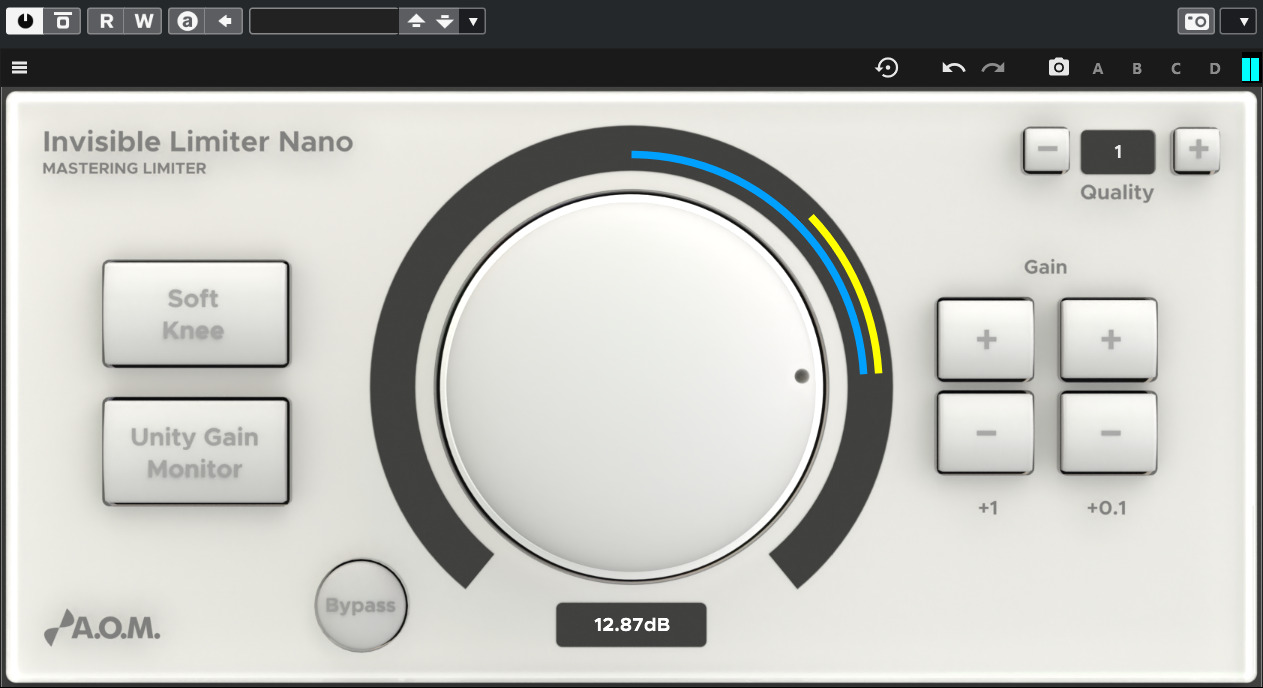Click the large gain knob

click(631, 386)
